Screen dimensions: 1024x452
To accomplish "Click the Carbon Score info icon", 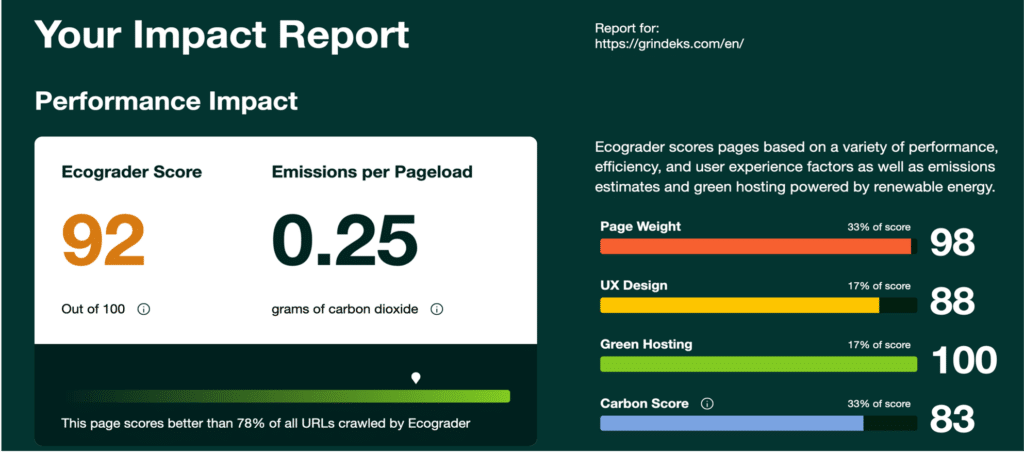I will coord(707,404).
